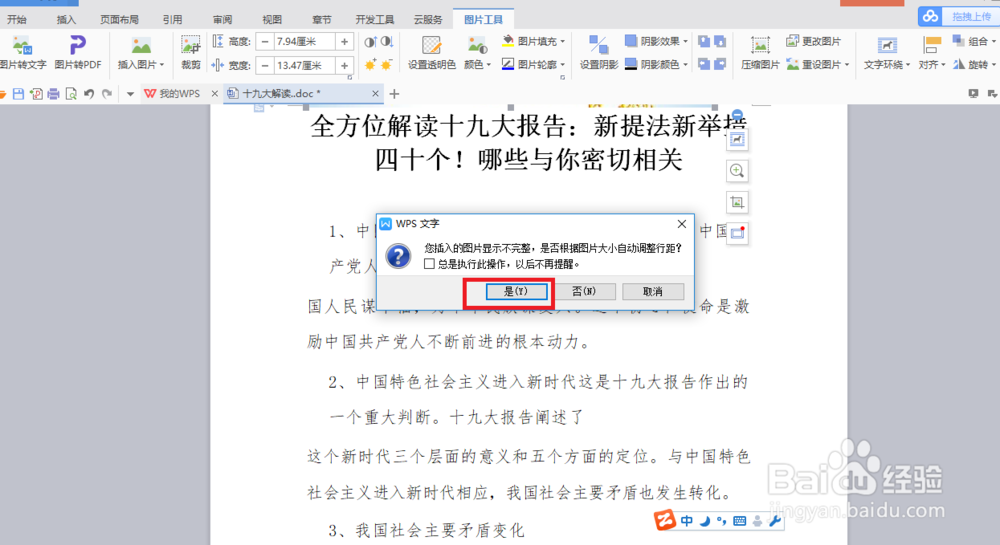Increase 宽度 width with plus
Viewport: 1000px width, 545px height.
click(344, 65)
